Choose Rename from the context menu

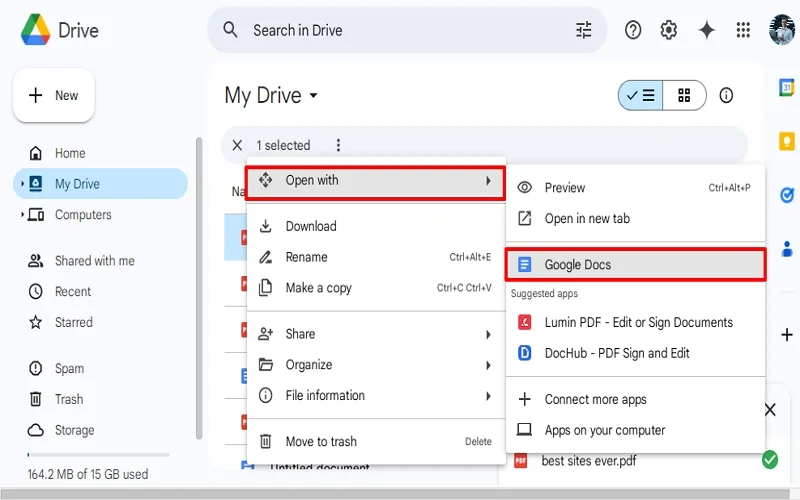pyautogui.click(x=376, y=257)
